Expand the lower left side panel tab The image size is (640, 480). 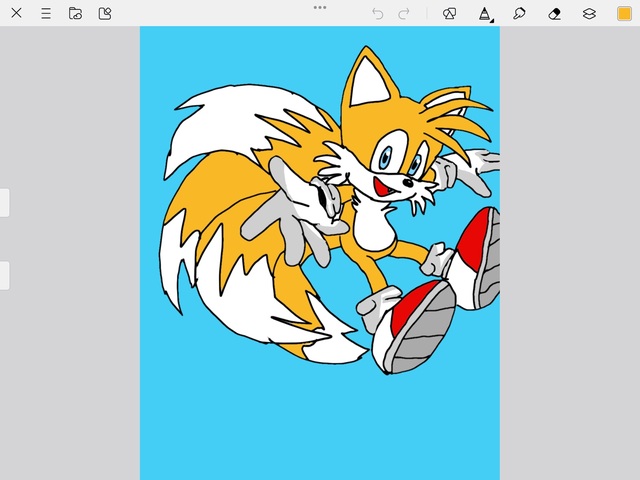coord(4,275)
